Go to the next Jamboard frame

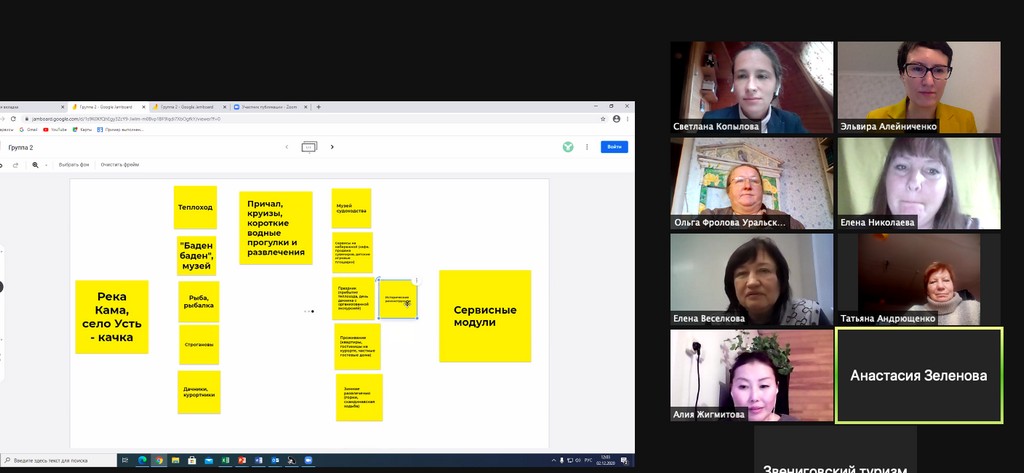pyautogui.click(x=332, y=147)
